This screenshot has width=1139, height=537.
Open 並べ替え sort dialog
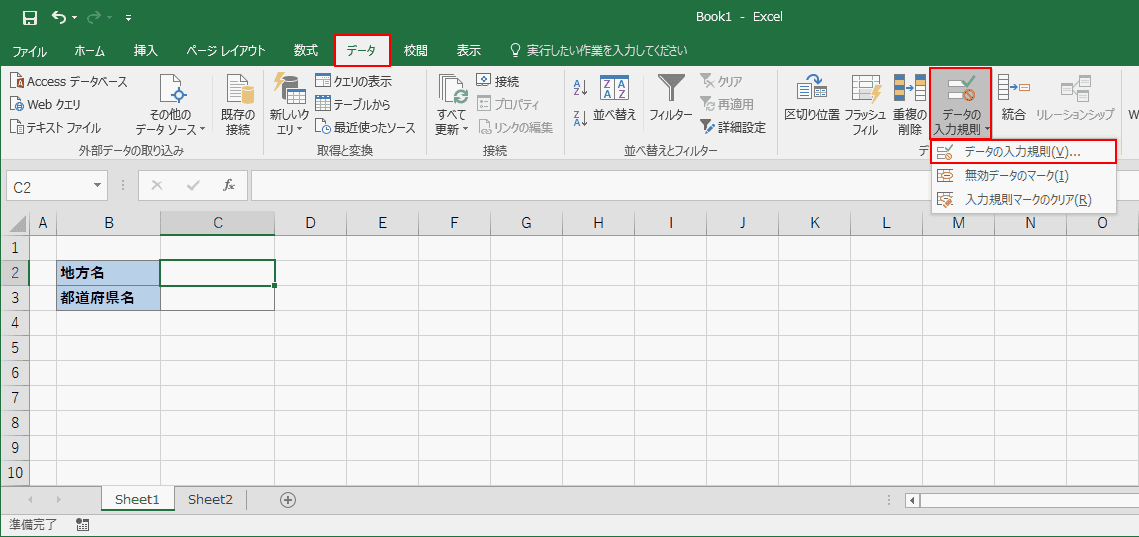click(x=615, y=98)
